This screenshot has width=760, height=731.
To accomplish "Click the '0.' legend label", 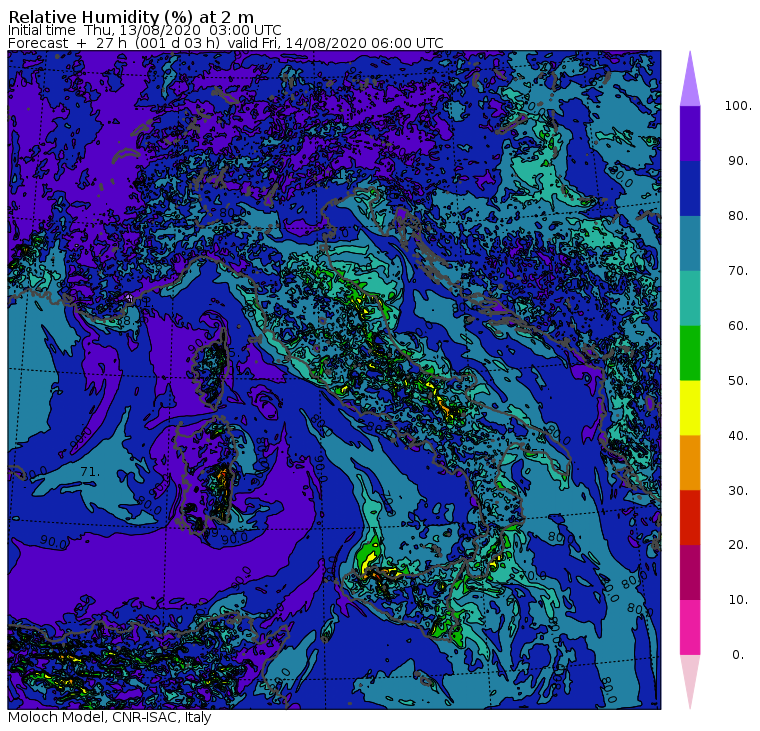I will (738, 655).
